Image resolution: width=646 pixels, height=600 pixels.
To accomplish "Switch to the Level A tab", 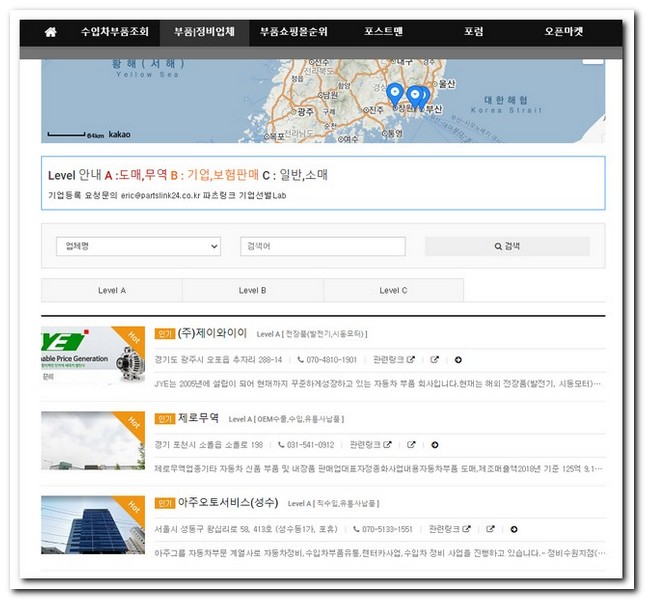I will click(111, 290).
